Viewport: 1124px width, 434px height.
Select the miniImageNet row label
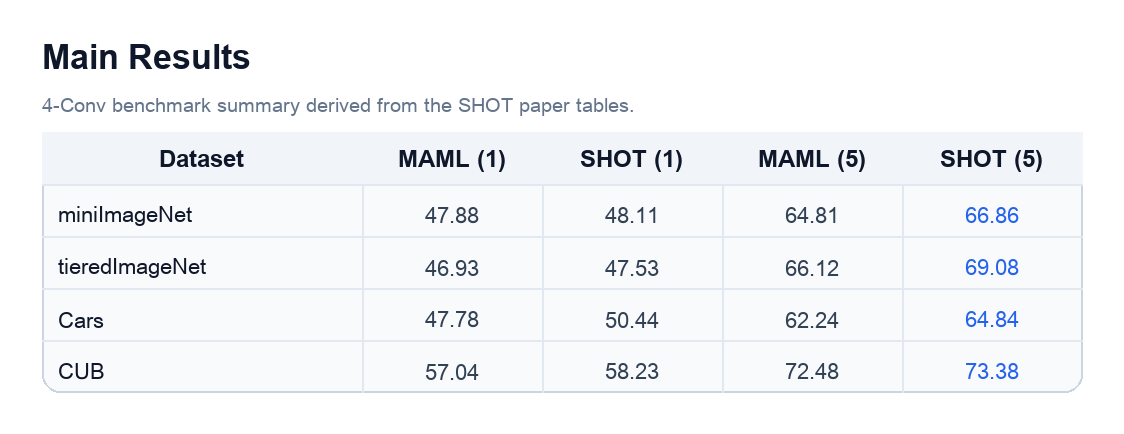coord(125,214)
